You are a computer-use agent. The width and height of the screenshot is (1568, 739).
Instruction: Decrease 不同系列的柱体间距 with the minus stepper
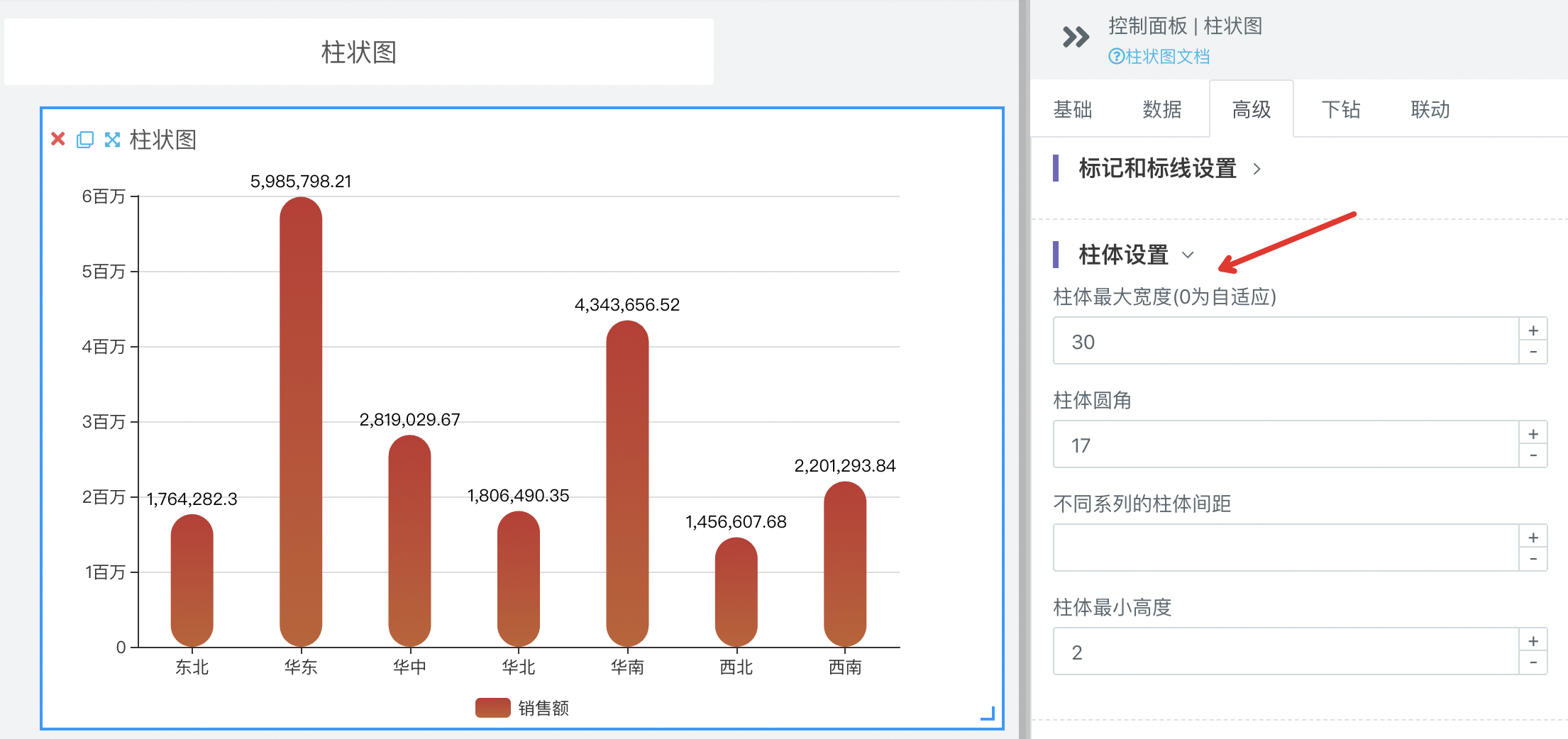[1533, 560]
